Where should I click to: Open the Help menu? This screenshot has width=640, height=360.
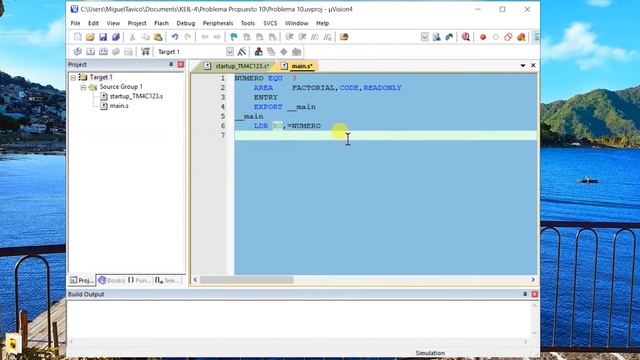322,23
